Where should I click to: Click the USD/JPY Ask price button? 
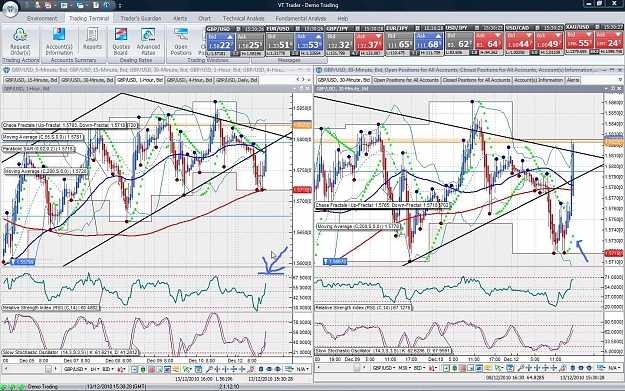tap(489, 42)
